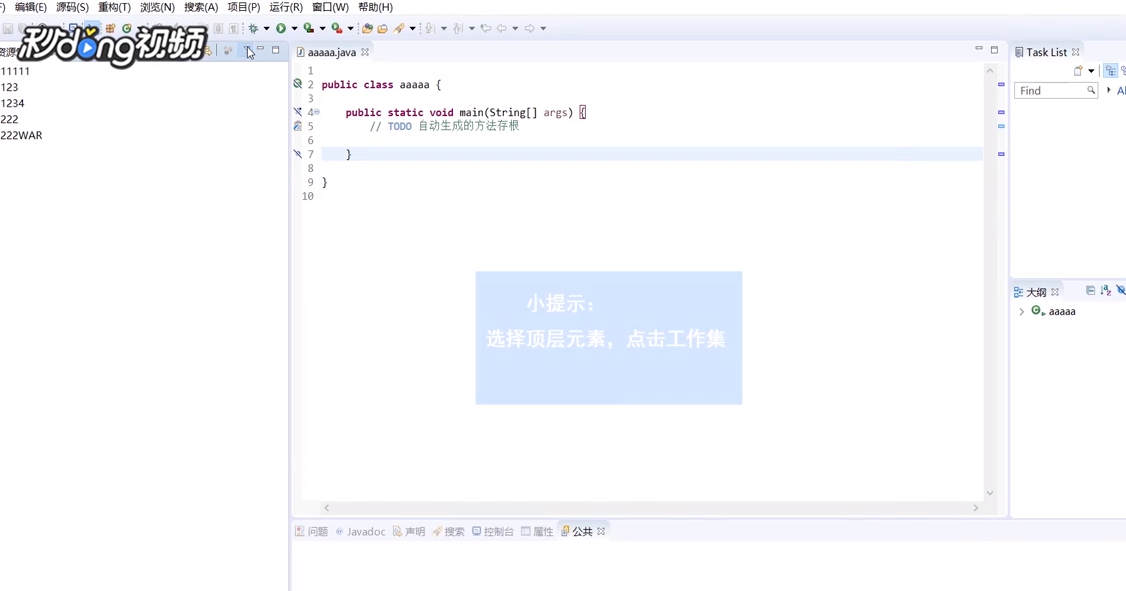Open the 项目(P) menu
1126x591 pixels.
click(x=243, y=7)
